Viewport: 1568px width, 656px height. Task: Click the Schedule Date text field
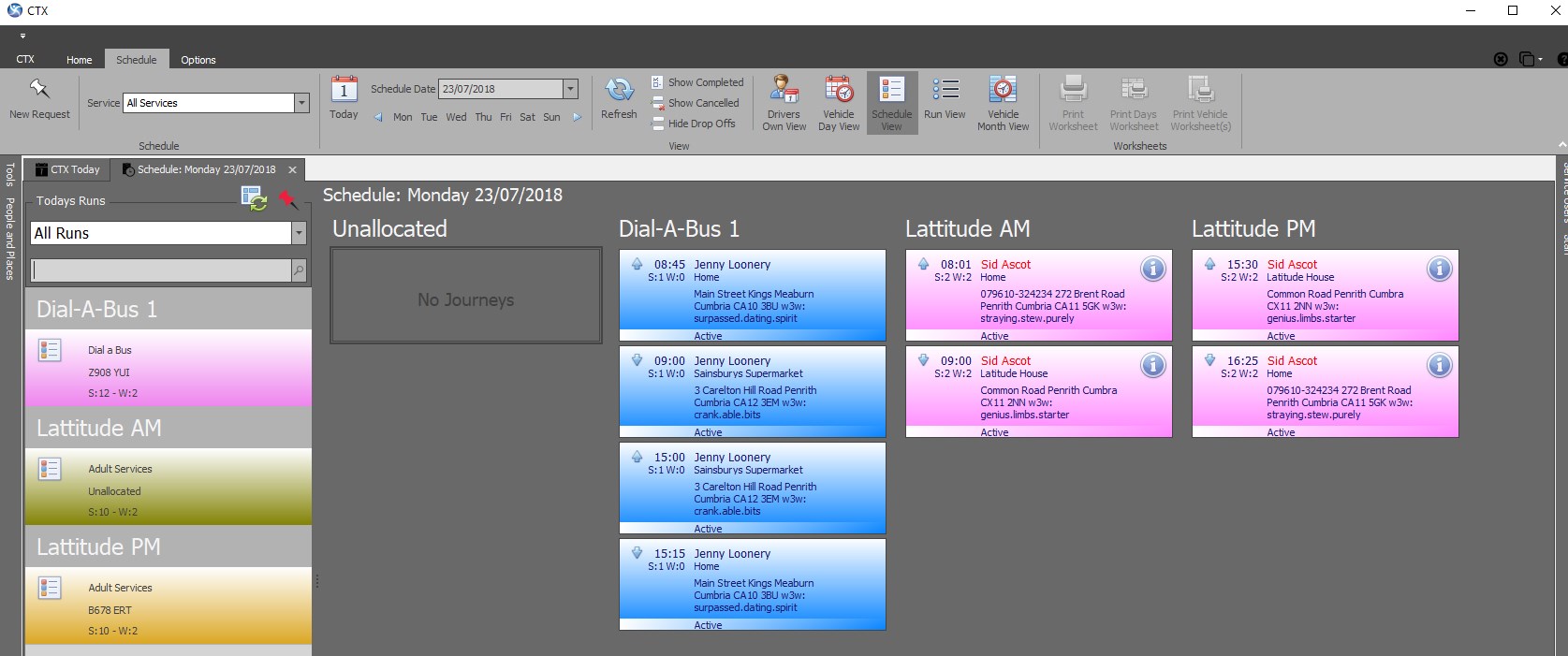[501, 89]
